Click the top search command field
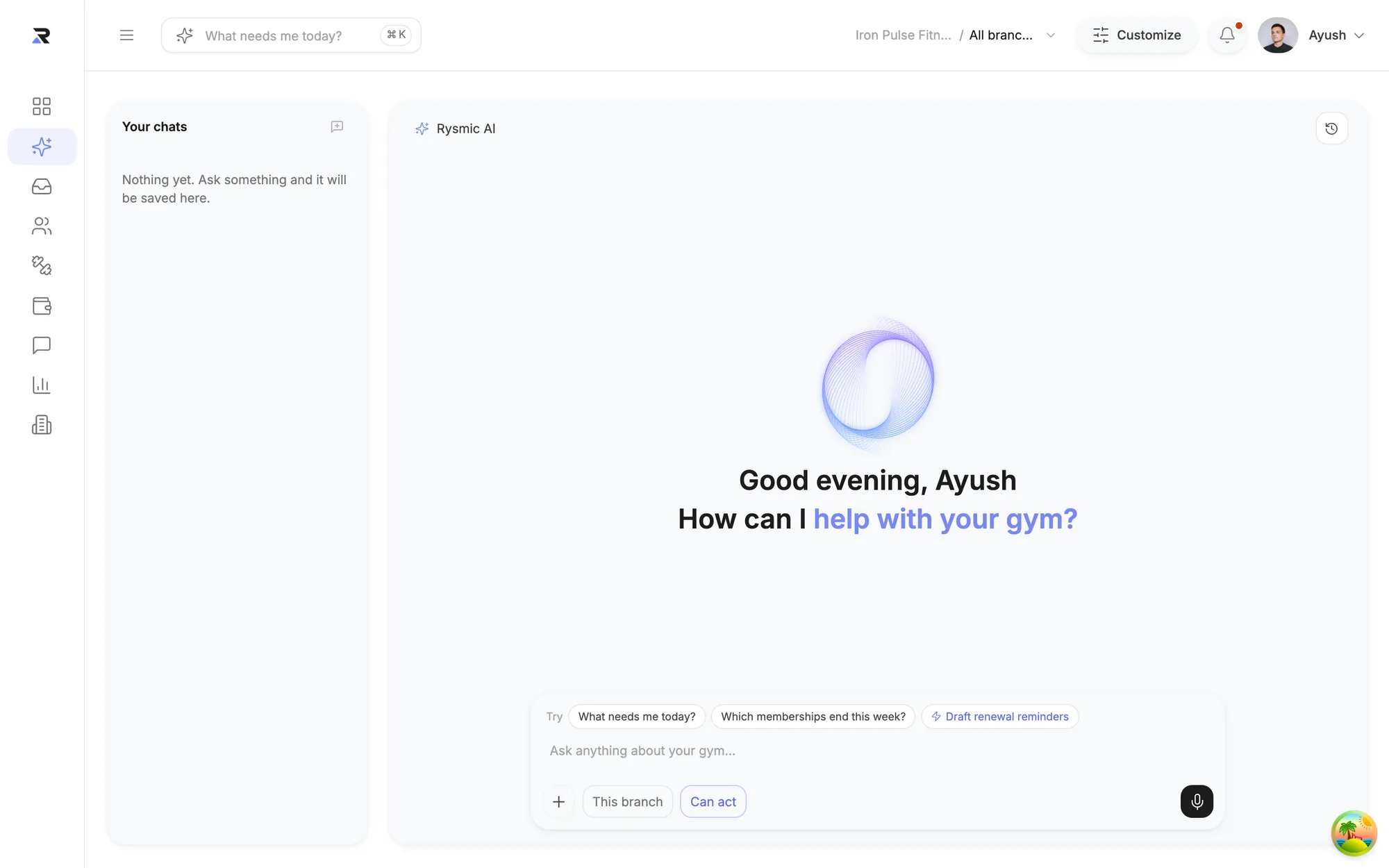 click(291, 35)
